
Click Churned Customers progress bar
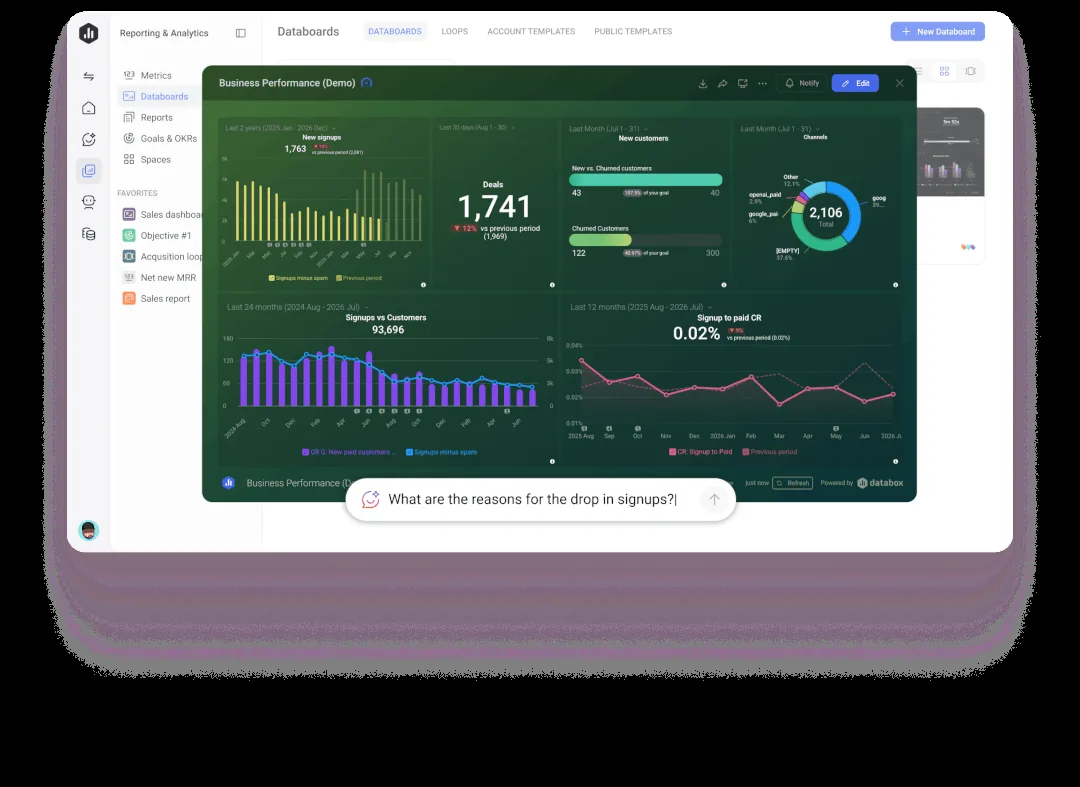[645, 240]
